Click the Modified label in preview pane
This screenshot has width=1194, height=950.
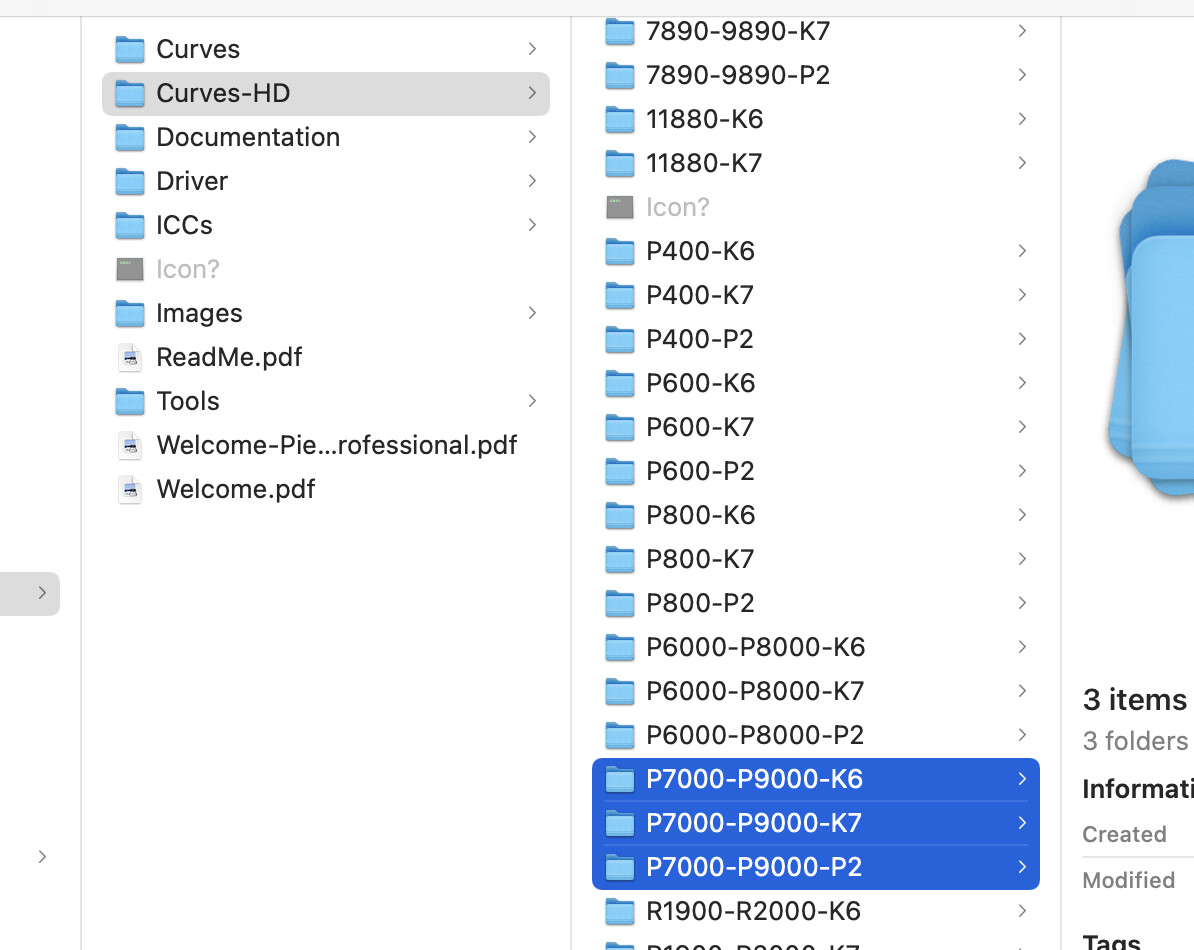coord(1129,880)
